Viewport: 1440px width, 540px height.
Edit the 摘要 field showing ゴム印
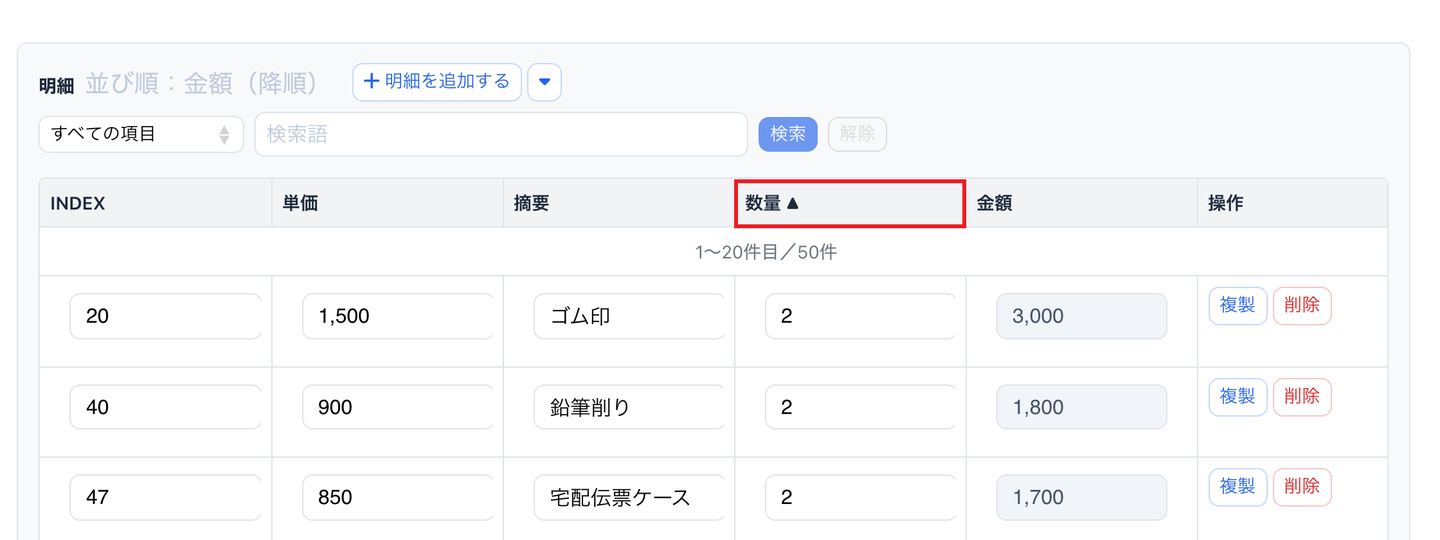(x=630, y=316)
